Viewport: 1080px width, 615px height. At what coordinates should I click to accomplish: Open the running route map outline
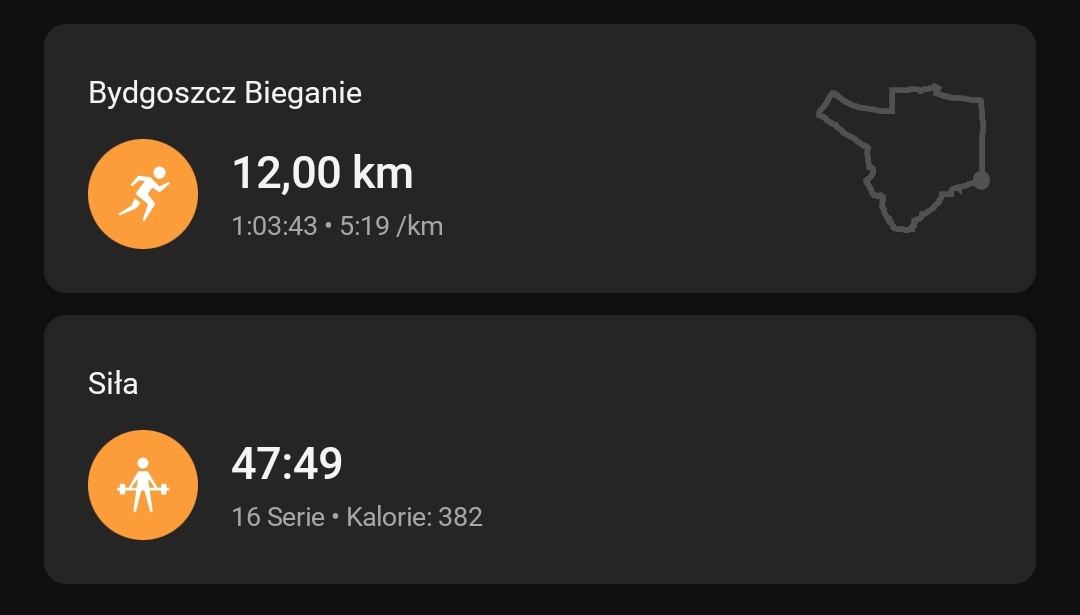(900, 160)
